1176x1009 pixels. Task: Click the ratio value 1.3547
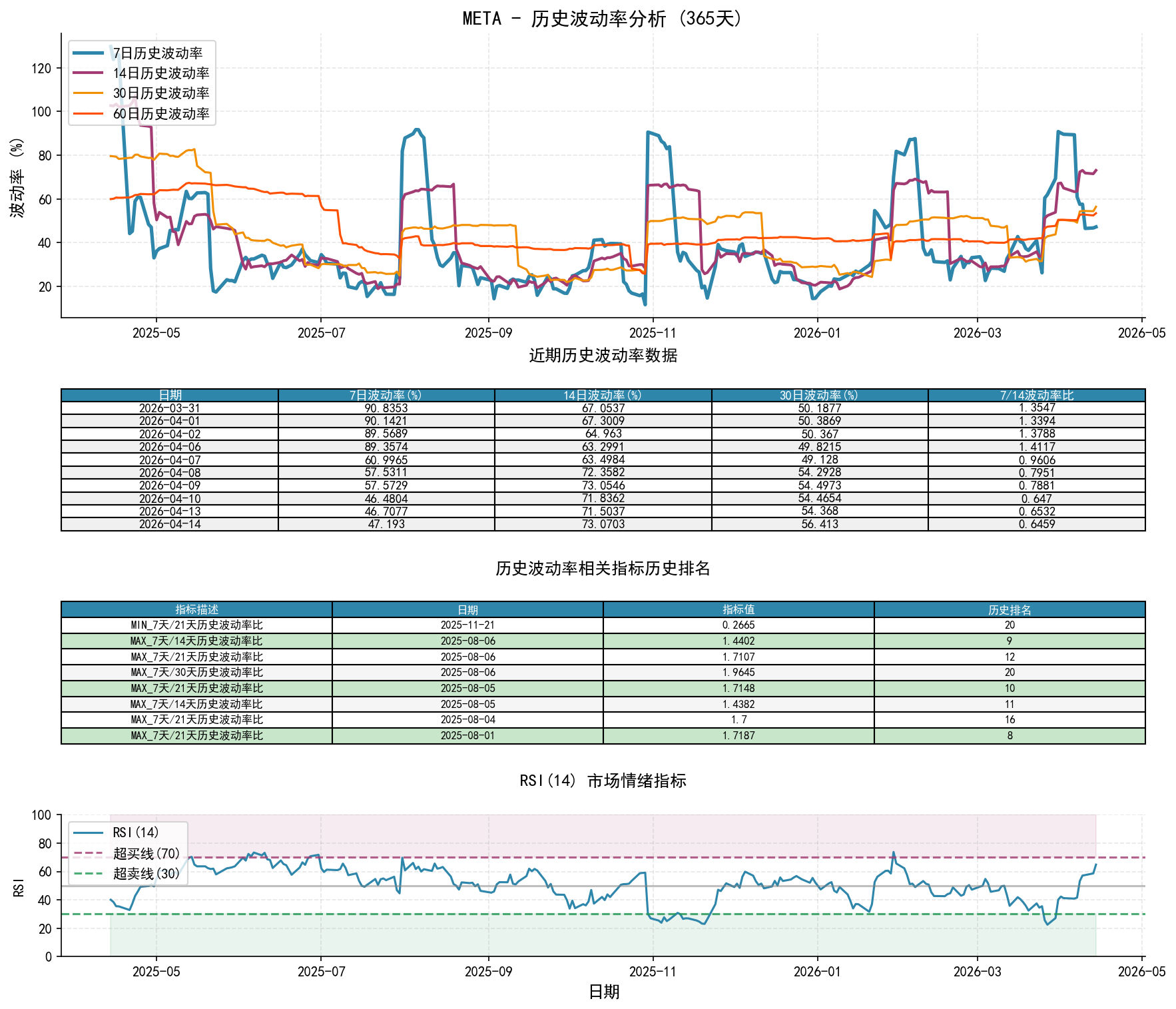pyautogui.click(x=1037, y=408)
